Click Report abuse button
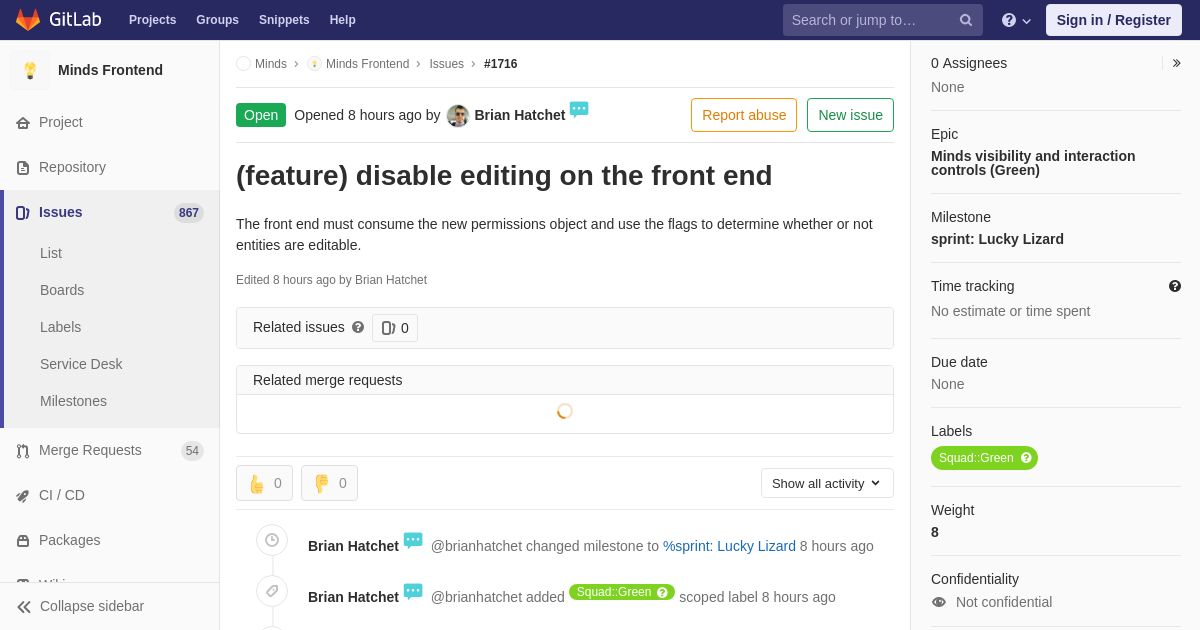This screenshot has height=630, width=1200. click(x=744, y=115)
